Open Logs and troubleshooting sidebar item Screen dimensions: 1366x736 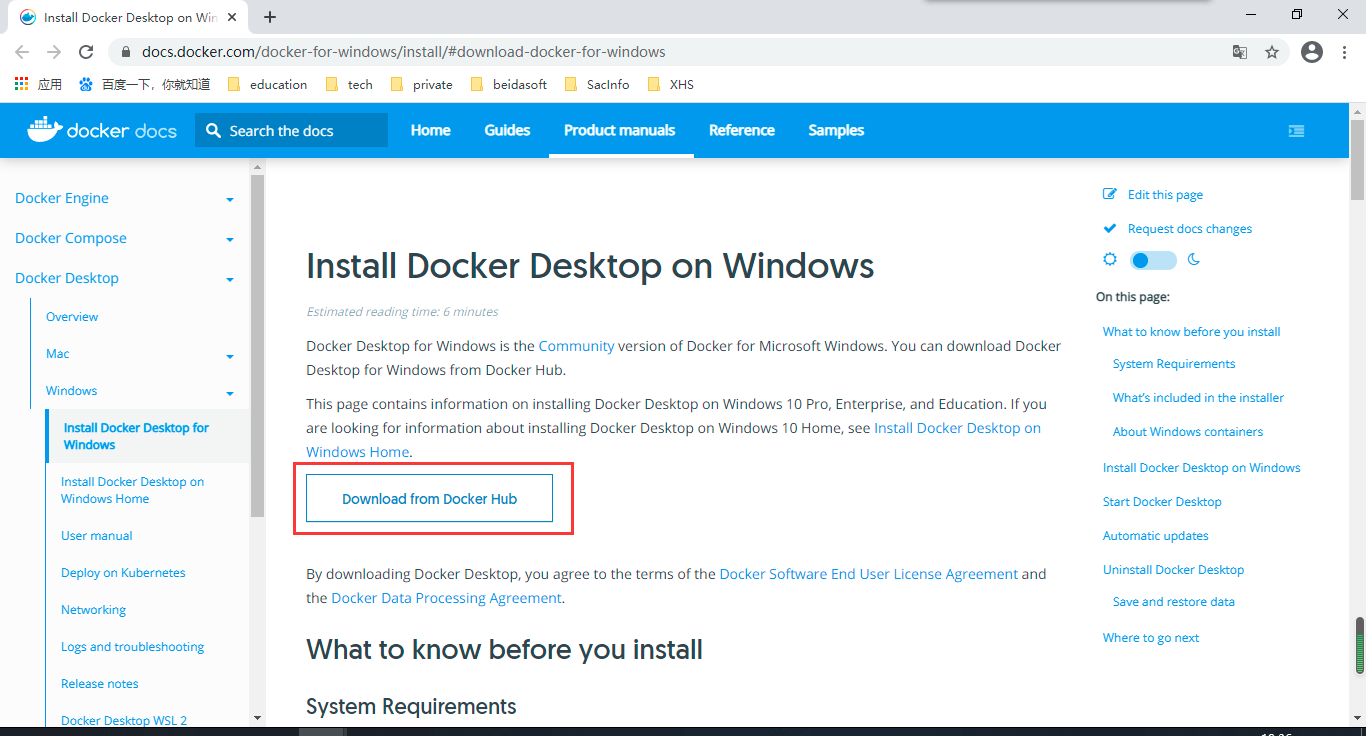point(132,646)
